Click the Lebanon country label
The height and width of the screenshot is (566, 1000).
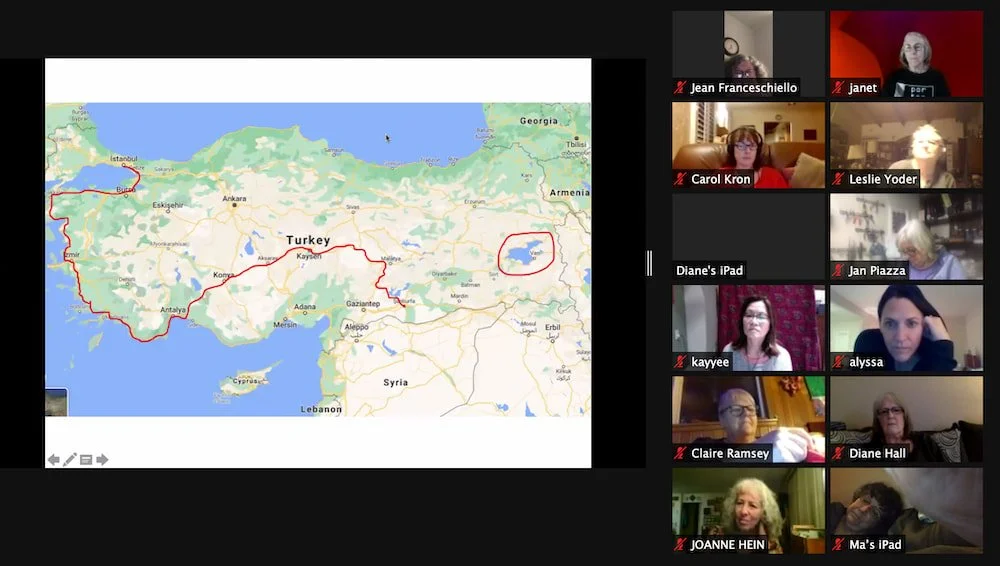tap(321, 409)
